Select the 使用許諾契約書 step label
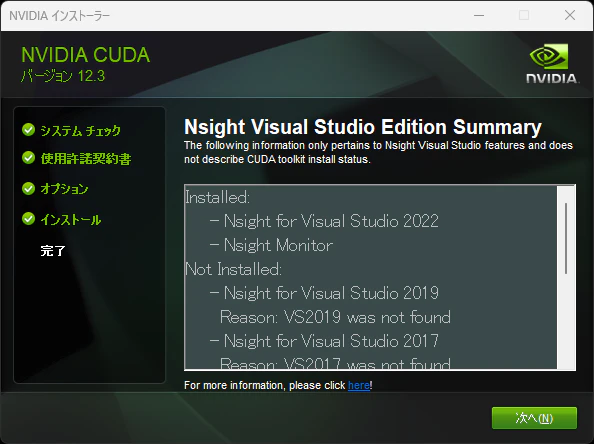 click(86, 159)
